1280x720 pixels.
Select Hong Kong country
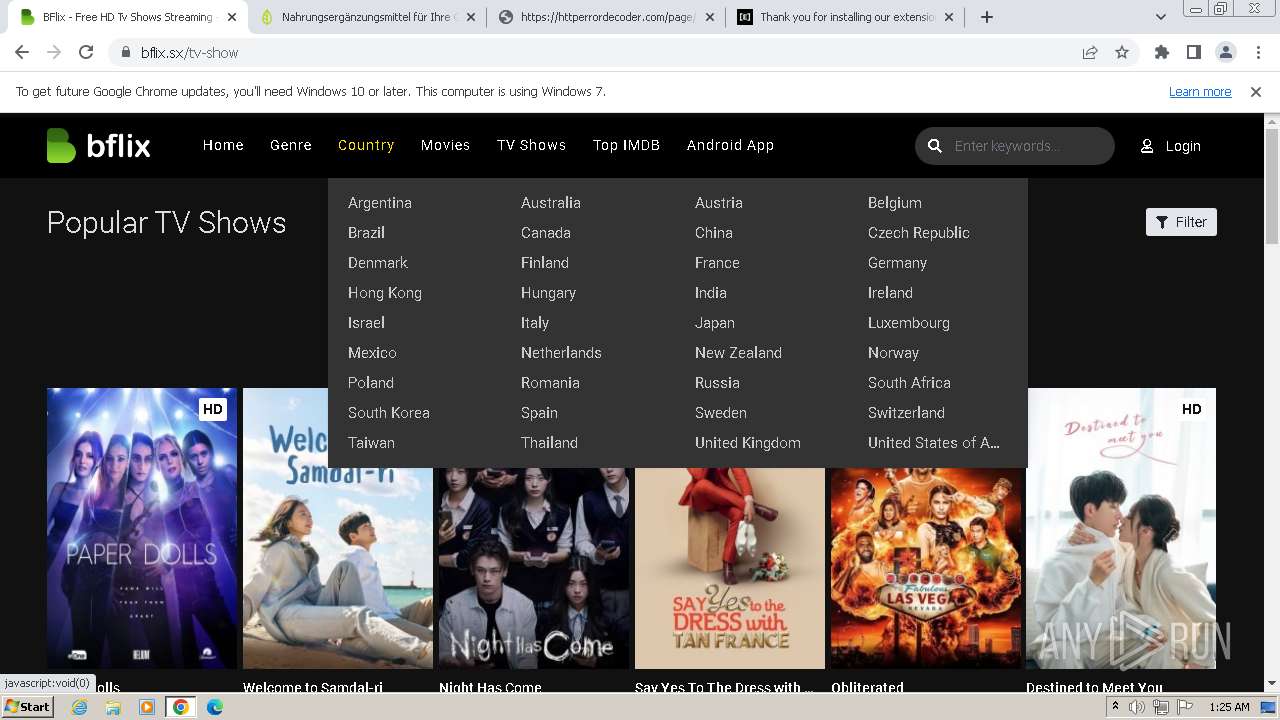tap(385, 293)
